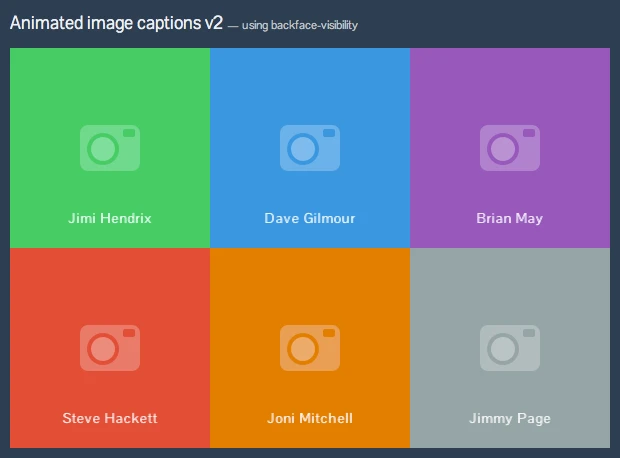Select the Joni Mitchell caption text

pyautogui.click(x=310, y=418)
